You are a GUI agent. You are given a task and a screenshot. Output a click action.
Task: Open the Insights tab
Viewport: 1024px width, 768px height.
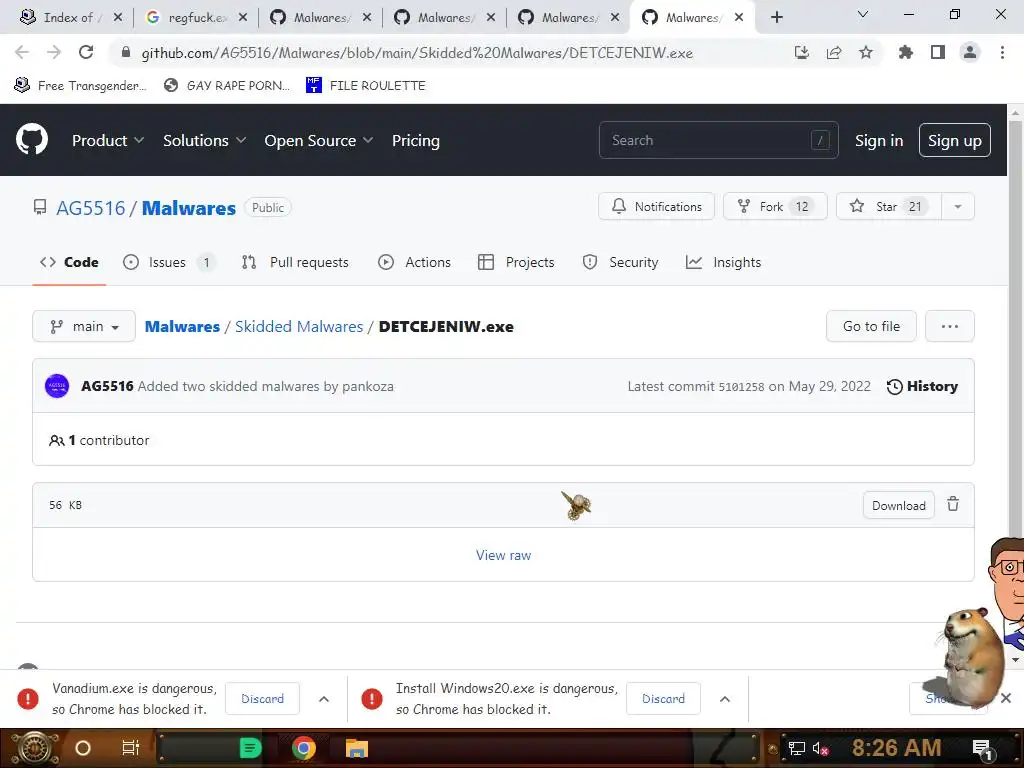pos(724,262)
